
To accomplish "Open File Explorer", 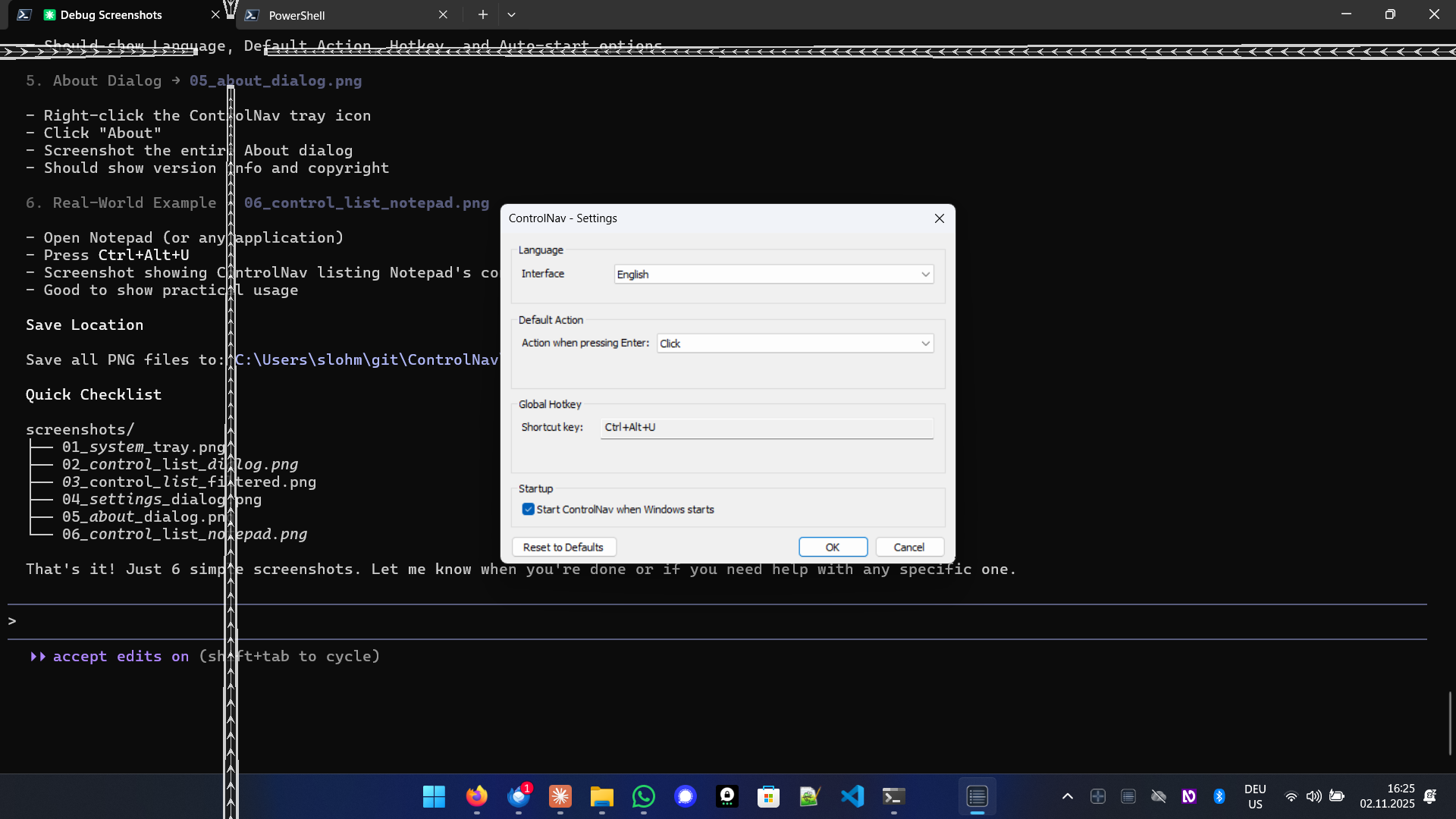I will click(x=601, y=796).
